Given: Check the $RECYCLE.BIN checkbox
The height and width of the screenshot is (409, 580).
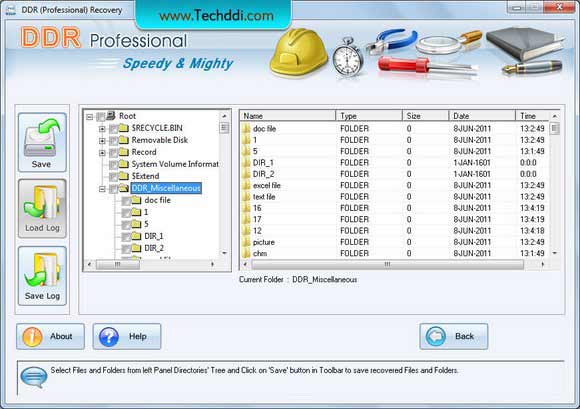Looking at the screenshot, I should pyautogui.click(x=114, y=129).
